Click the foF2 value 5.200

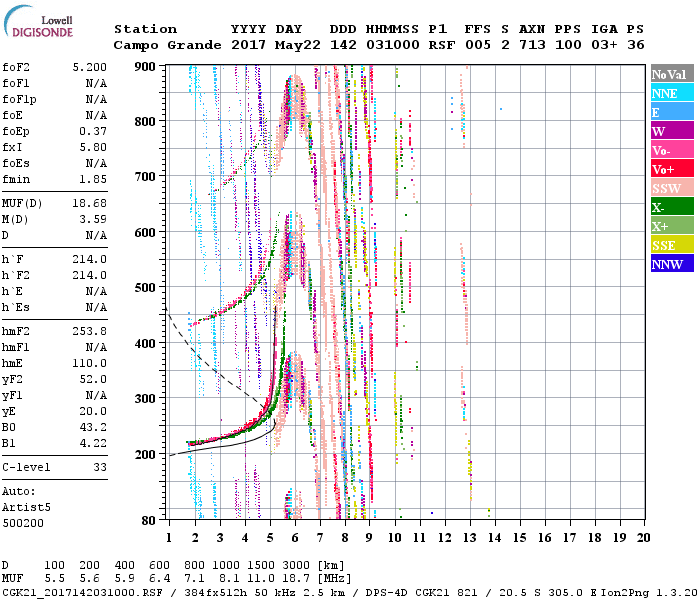click(x=91, y=67)
